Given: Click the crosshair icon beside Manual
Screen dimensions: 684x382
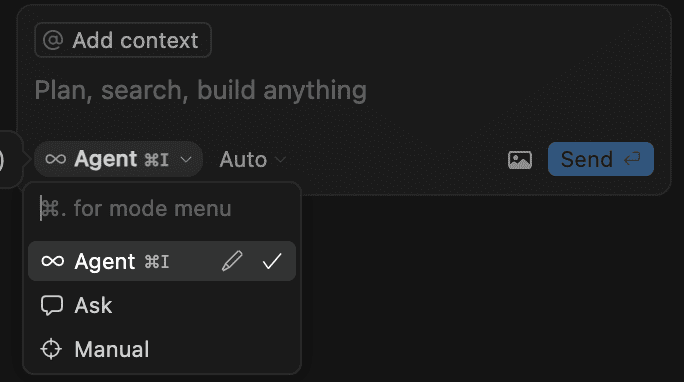Looking at the screenshot, I should (51, 349).
